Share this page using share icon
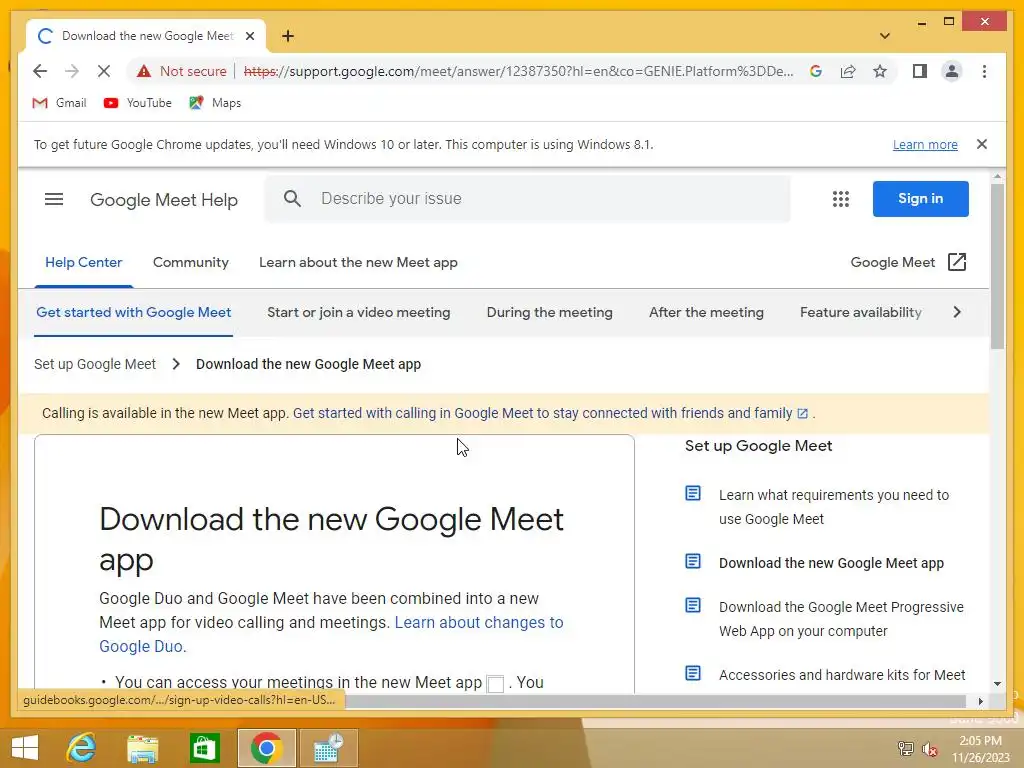1024x768 pixels. click(848, 71)
